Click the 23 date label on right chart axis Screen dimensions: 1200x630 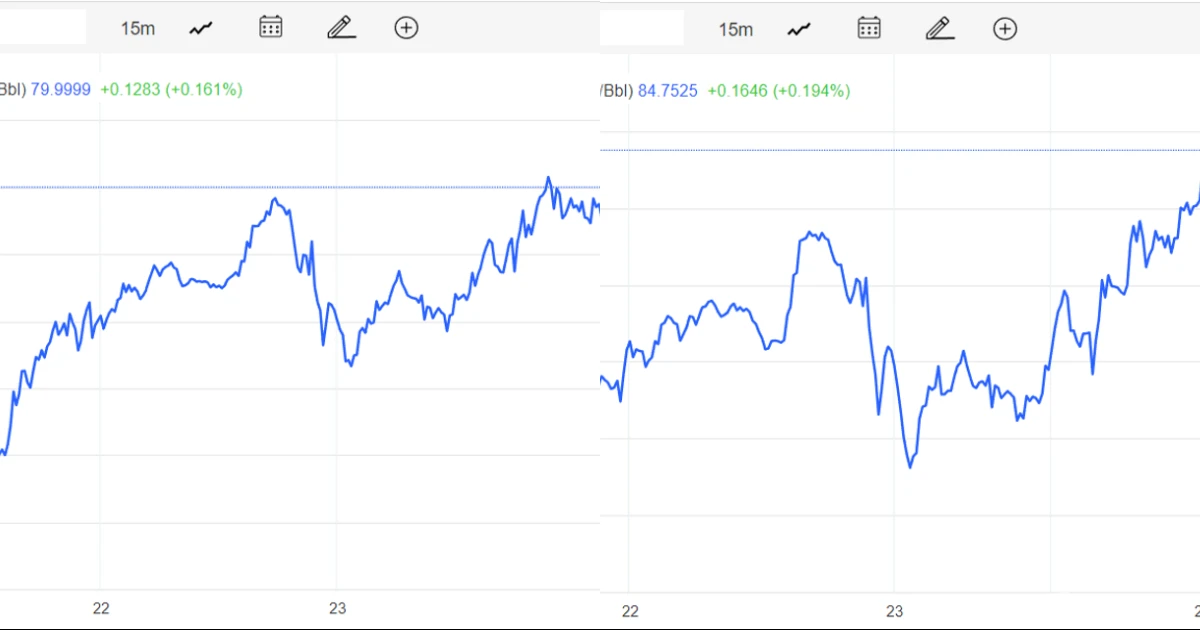click(x=895, y=609)
